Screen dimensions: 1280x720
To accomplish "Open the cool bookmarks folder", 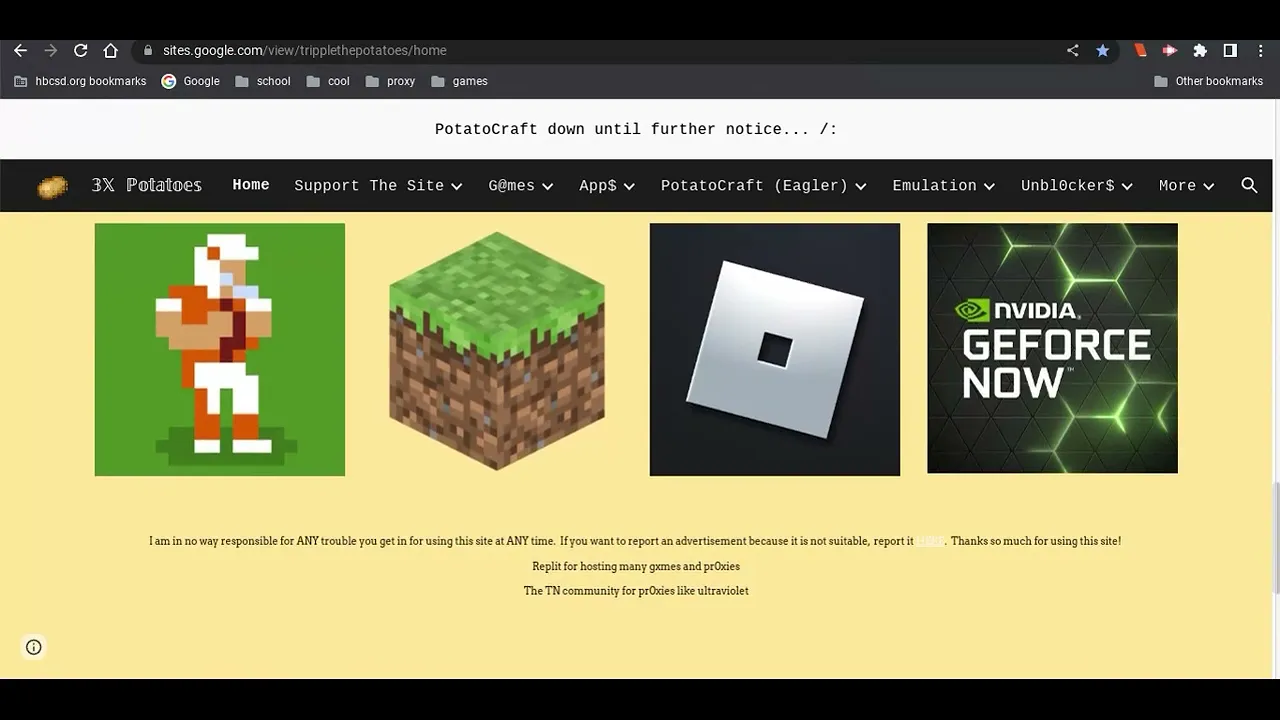I will [328, 81].
